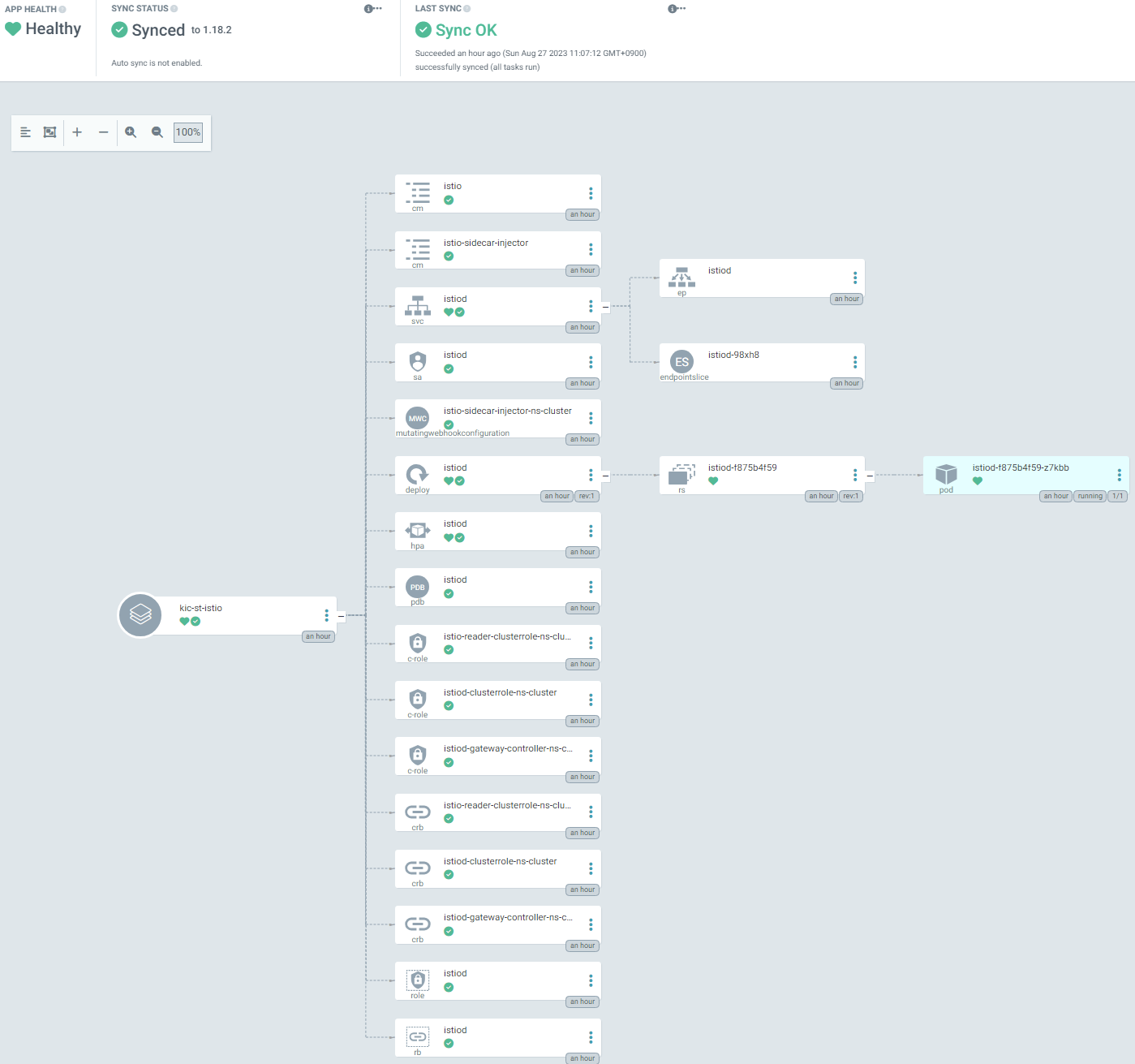The height and width of the screenshot is (1064, 1135).
Task: Open the kebab menu of istio configmap
Action: tap(591, 193)
